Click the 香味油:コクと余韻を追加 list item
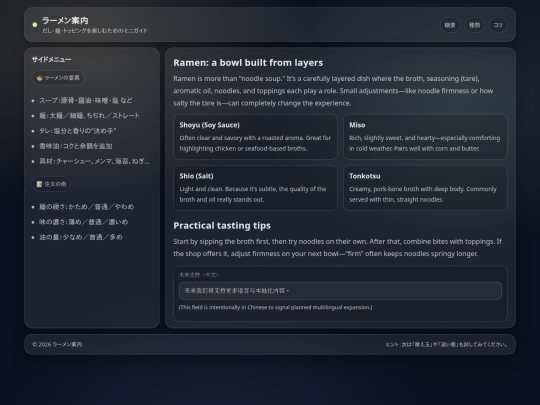The image size is (540, 405). (76, 146)
